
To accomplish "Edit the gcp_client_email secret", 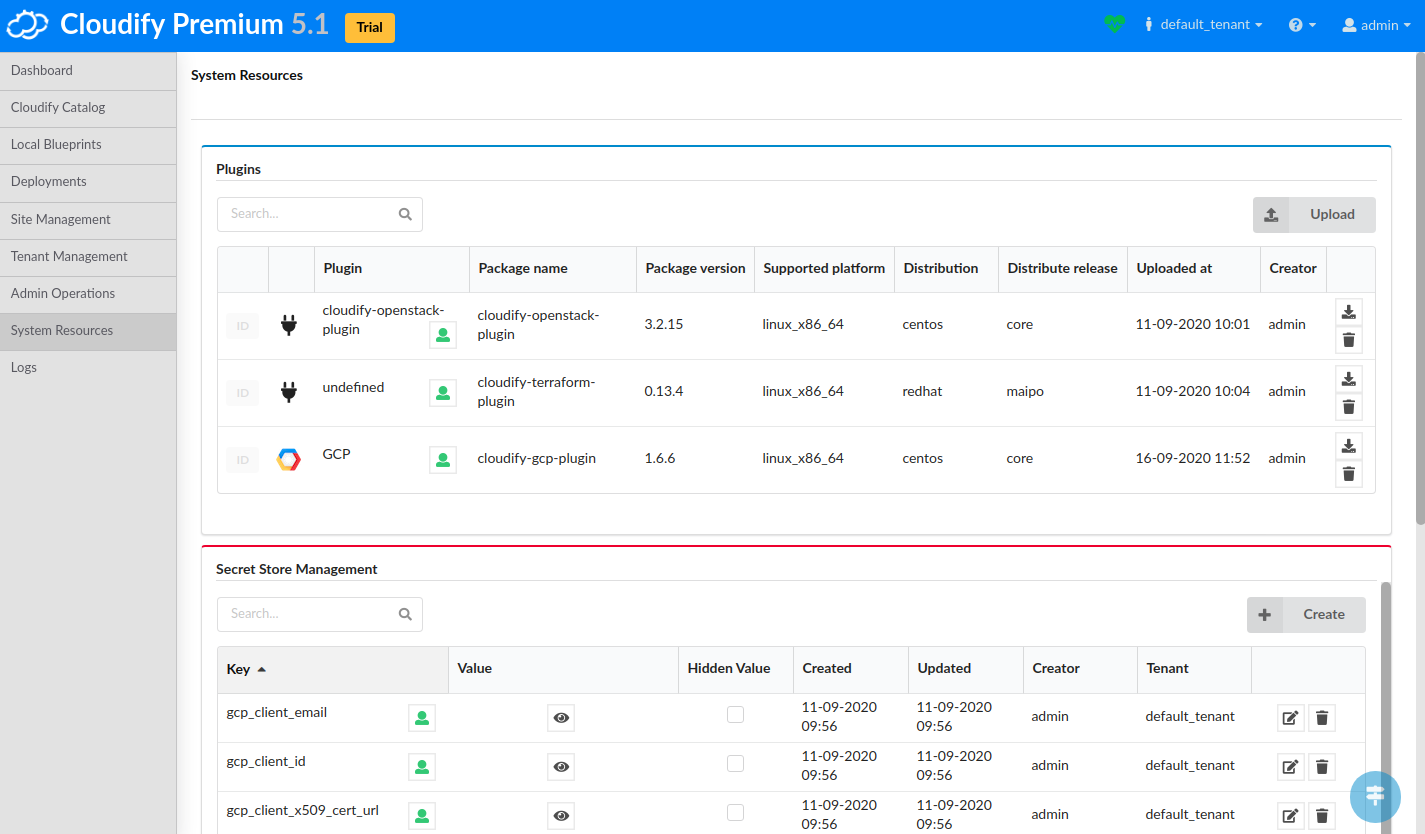I will pos(1291,718).
